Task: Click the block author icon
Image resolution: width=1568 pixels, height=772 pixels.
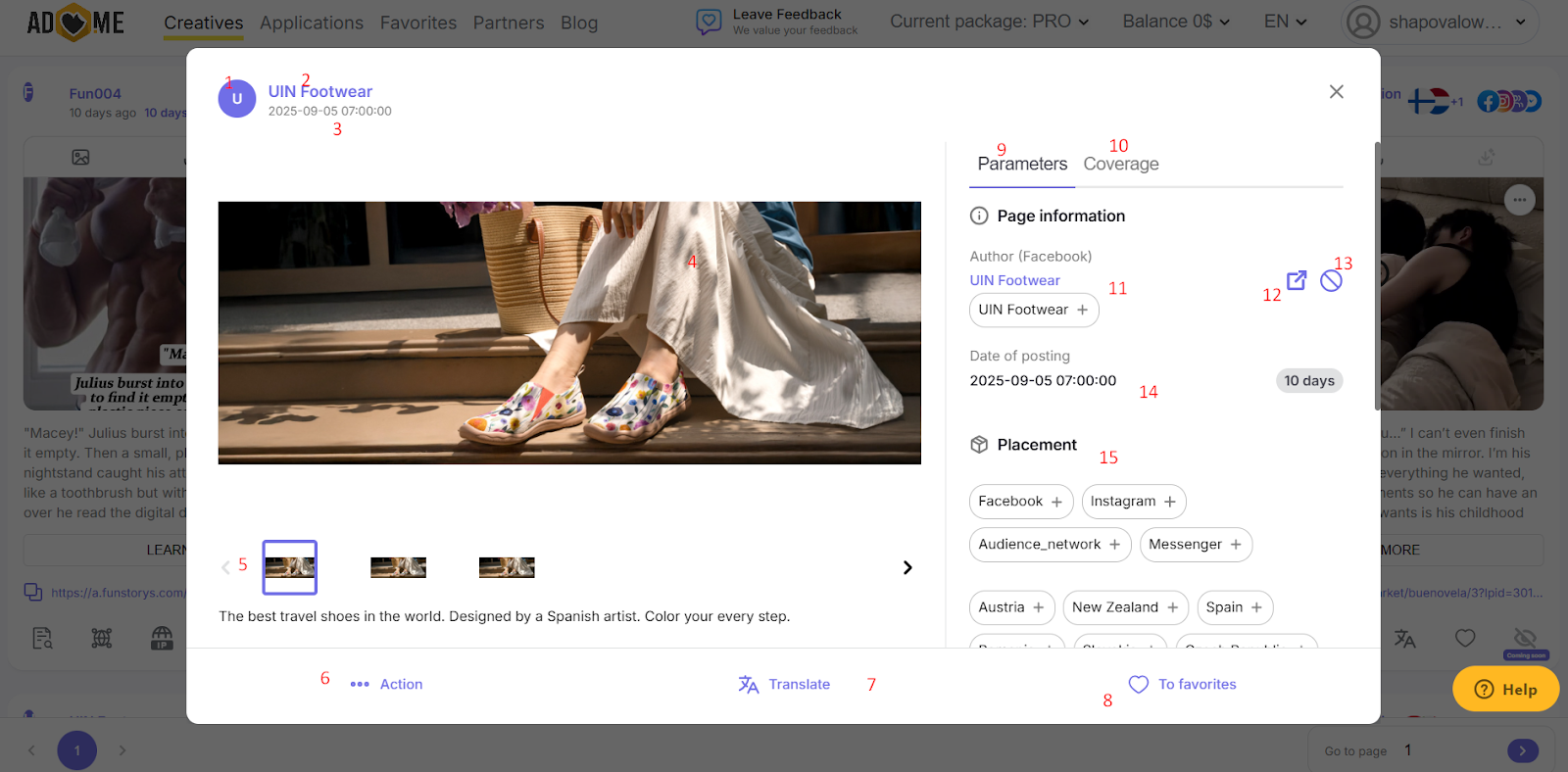Action: (1331, 281)
